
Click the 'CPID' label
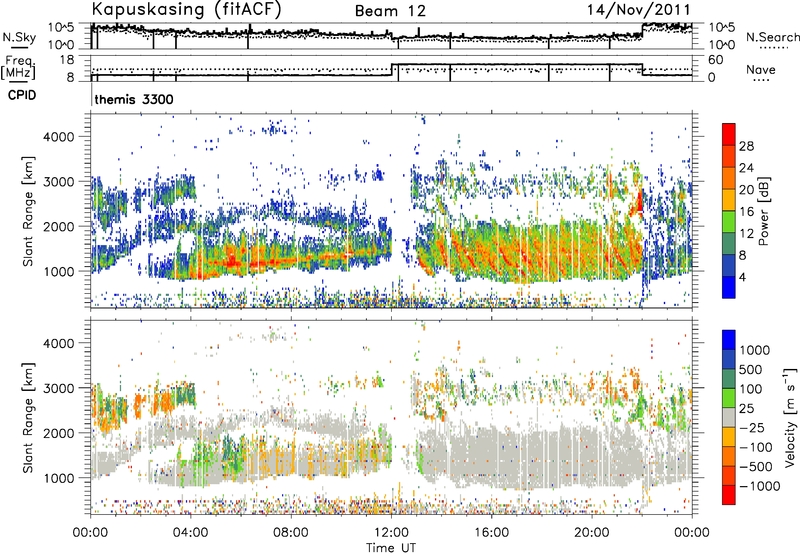click(22, 95)
